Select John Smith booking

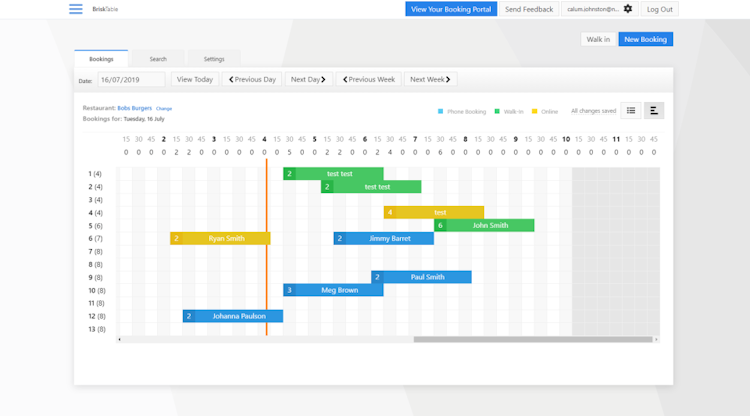pyautogui.click(x=484, y=225)
